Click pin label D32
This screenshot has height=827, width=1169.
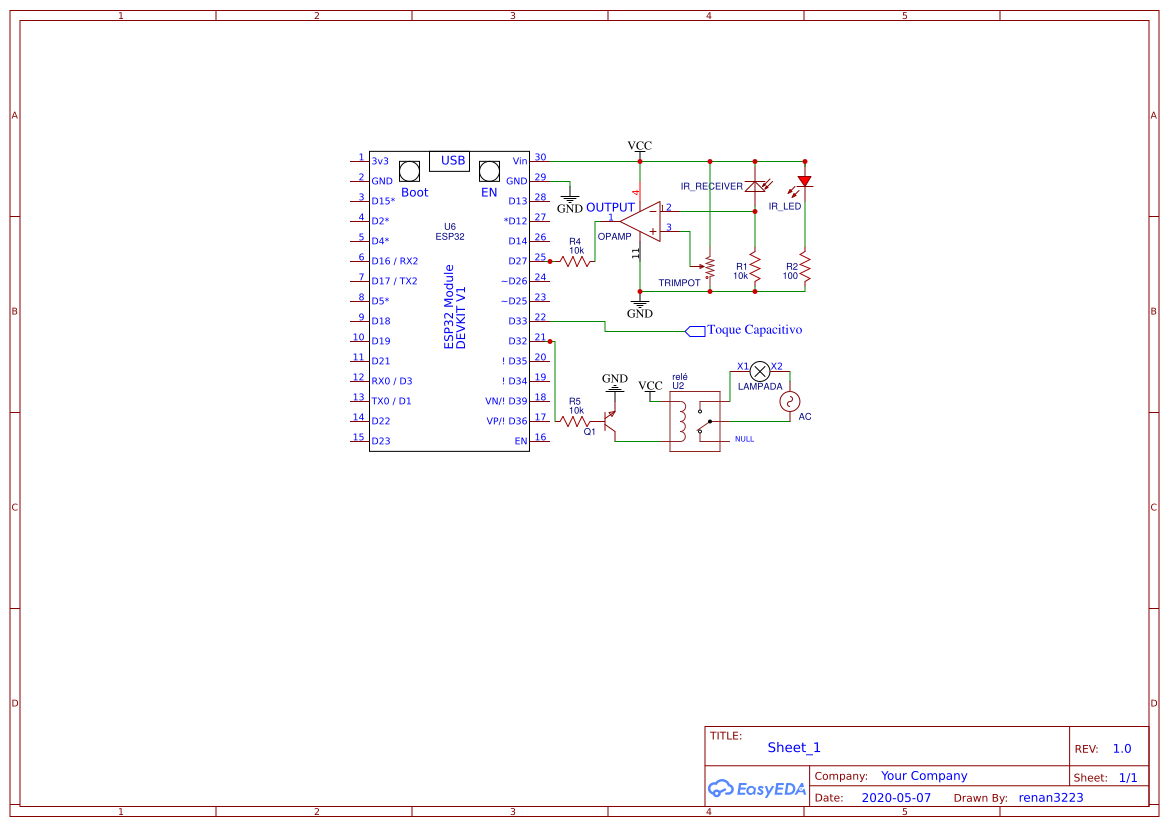click(517, 342)
